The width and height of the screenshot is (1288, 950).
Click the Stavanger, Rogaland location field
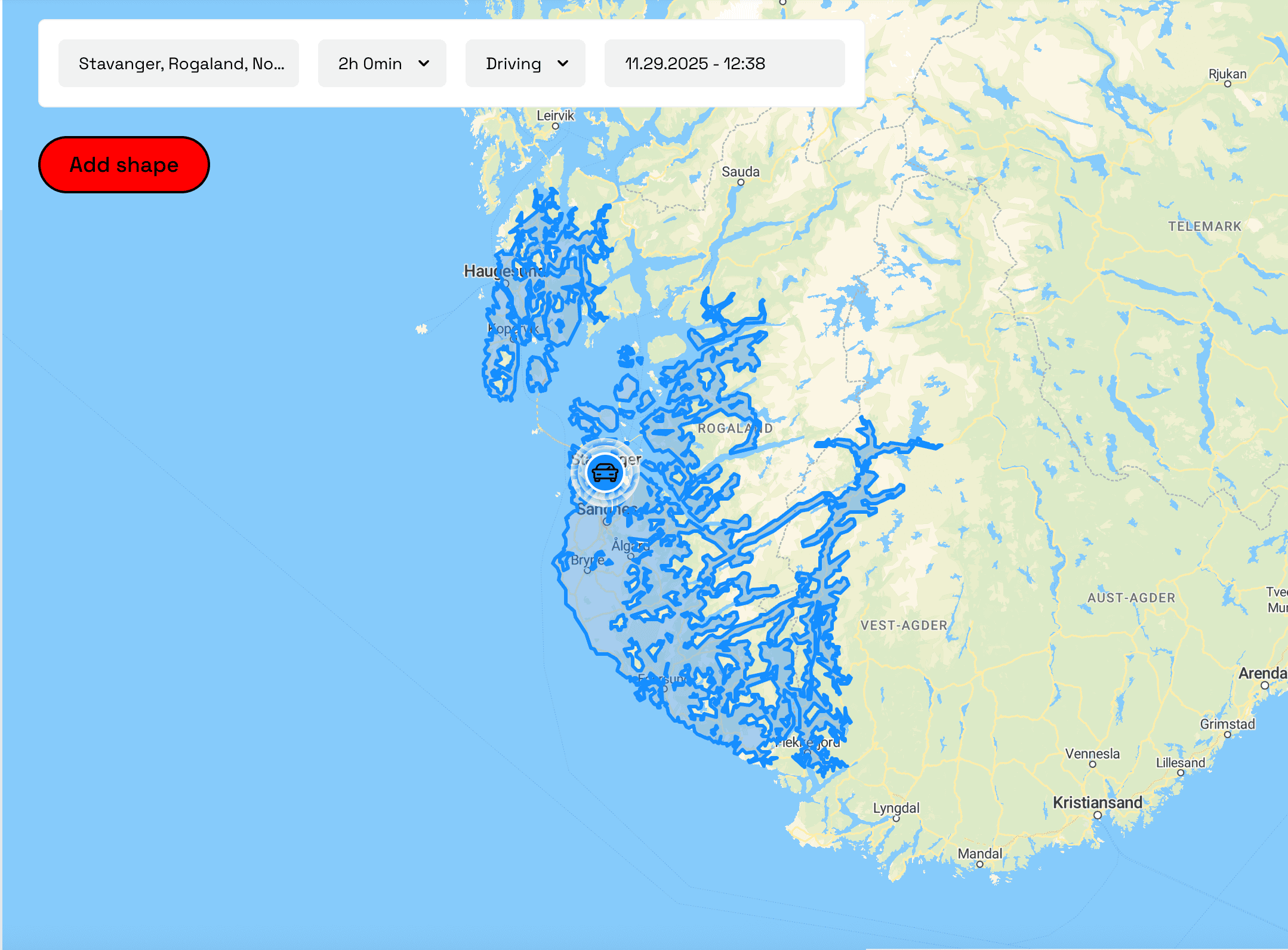click(x=178, y=63)
